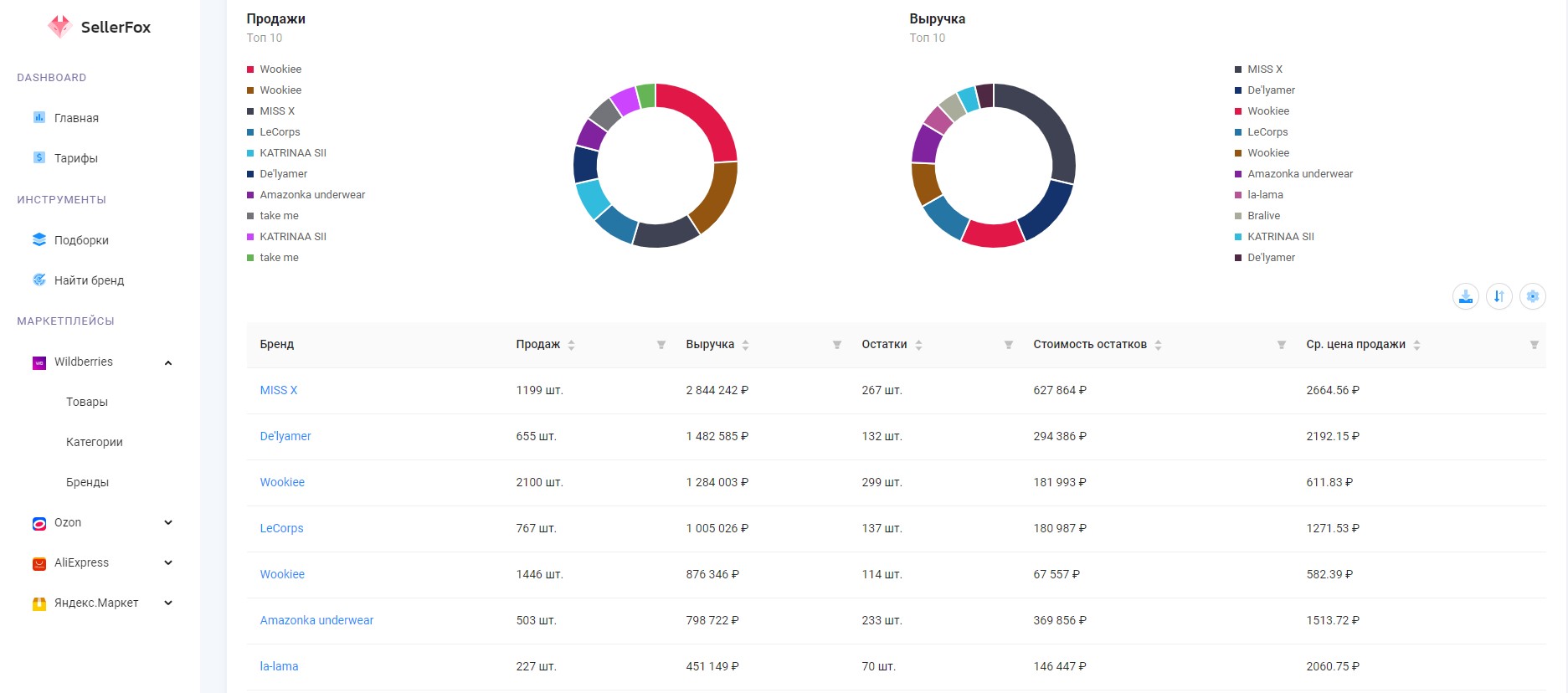
Task: Toggle the la-lama legend item in Выручка chart
Action: (x=1259, y=195)
